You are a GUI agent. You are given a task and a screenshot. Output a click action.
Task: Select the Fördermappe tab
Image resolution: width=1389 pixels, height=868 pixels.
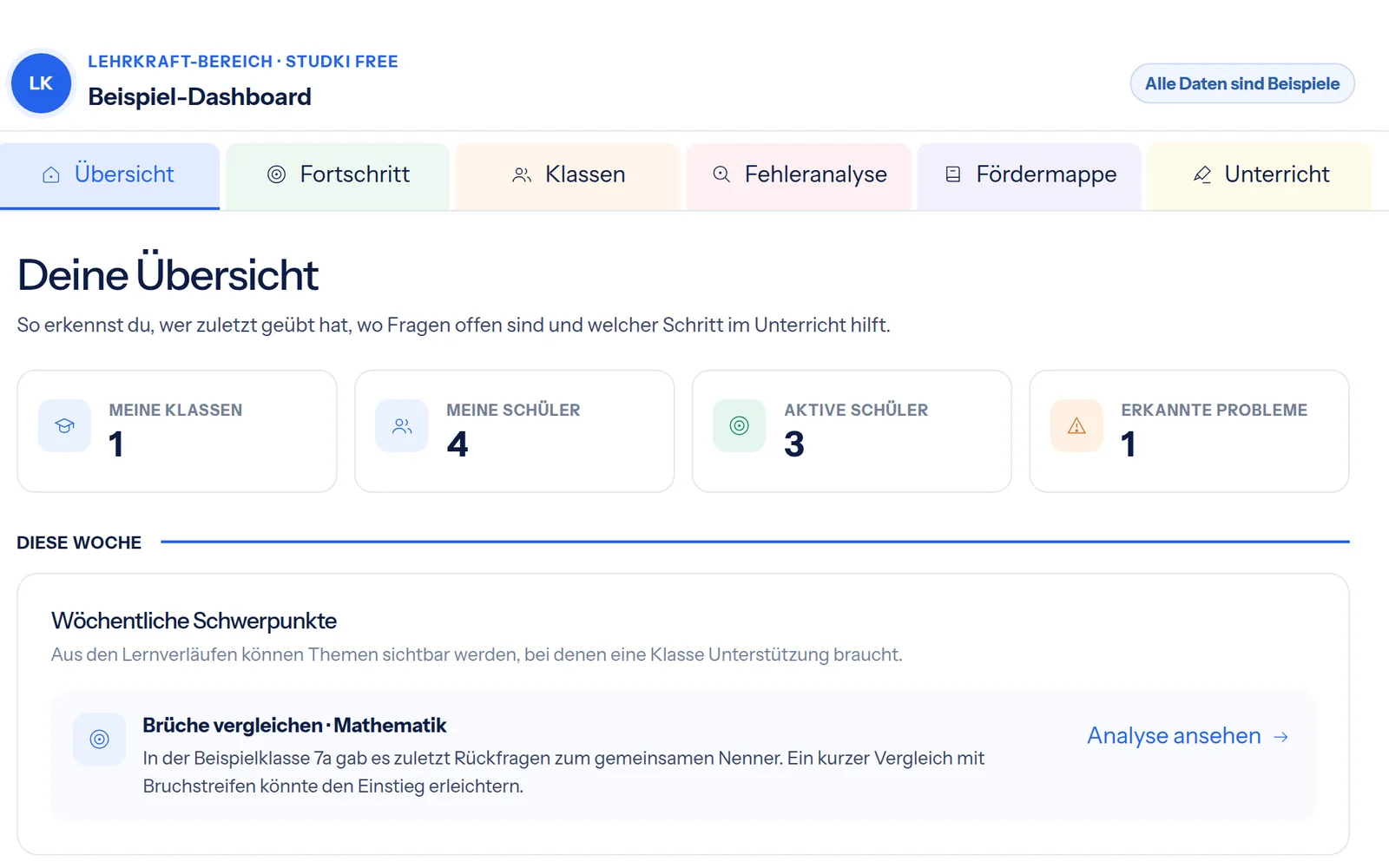click(x=1029, y=176)
